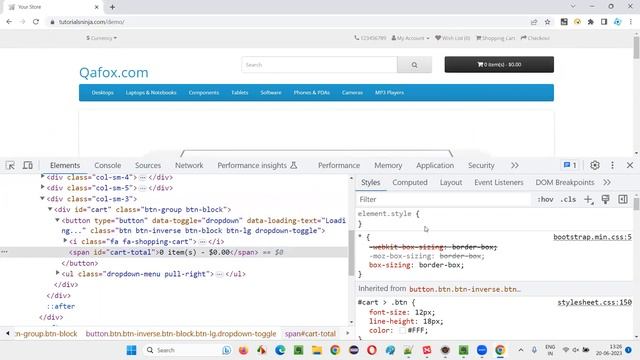Open the Security tab
640x360 pixels.
point(481,165)
